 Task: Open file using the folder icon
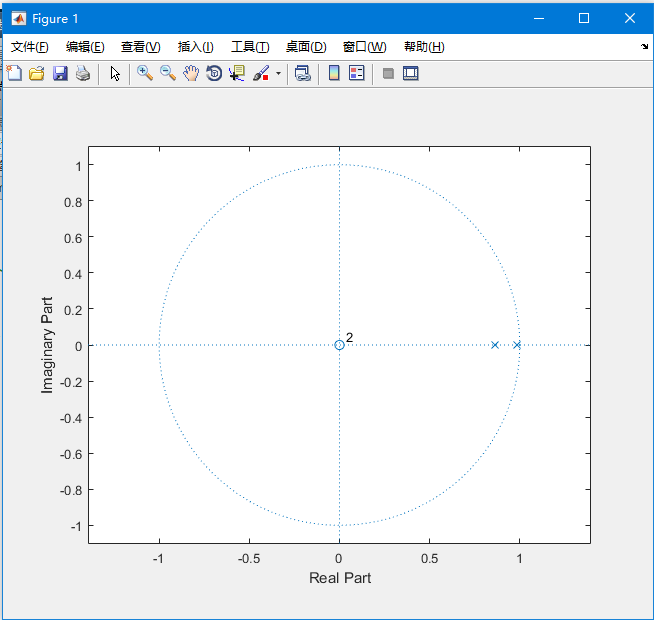tap(37, 73)
